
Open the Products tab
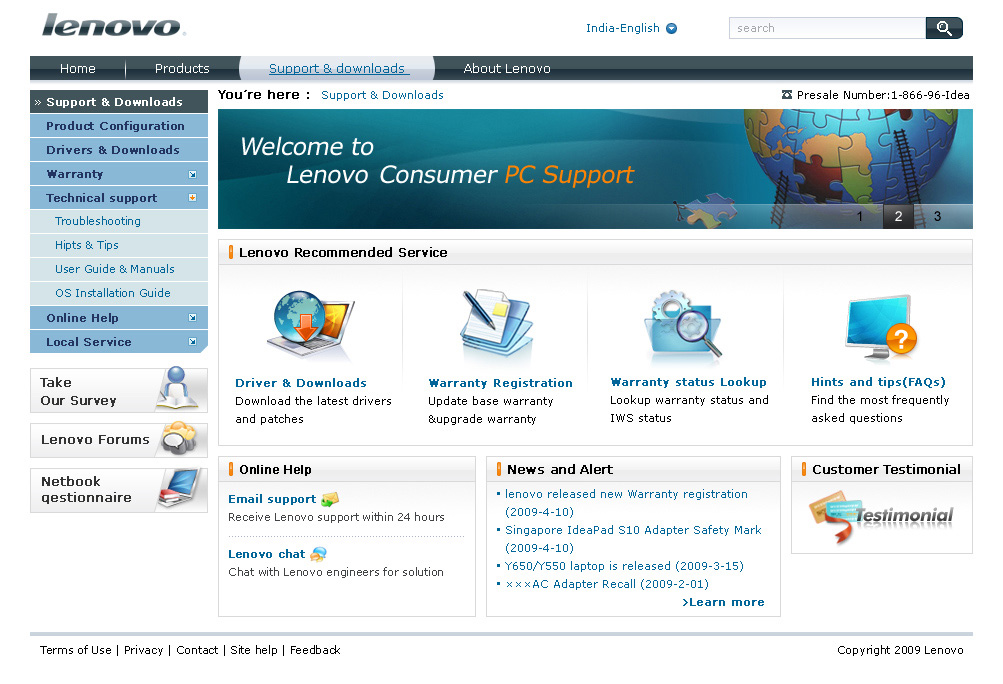click(x=182, y=68)
